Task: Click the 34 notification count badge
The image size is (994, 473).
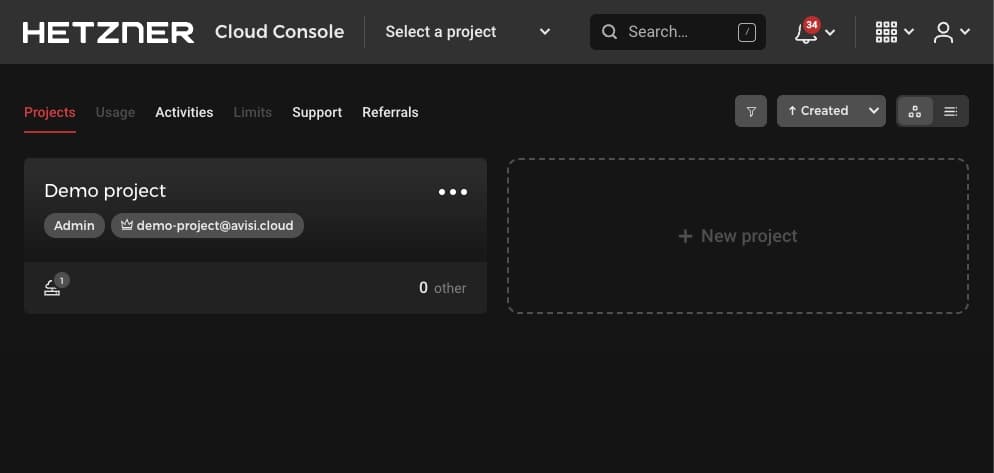Action: (x=811, y=25)
